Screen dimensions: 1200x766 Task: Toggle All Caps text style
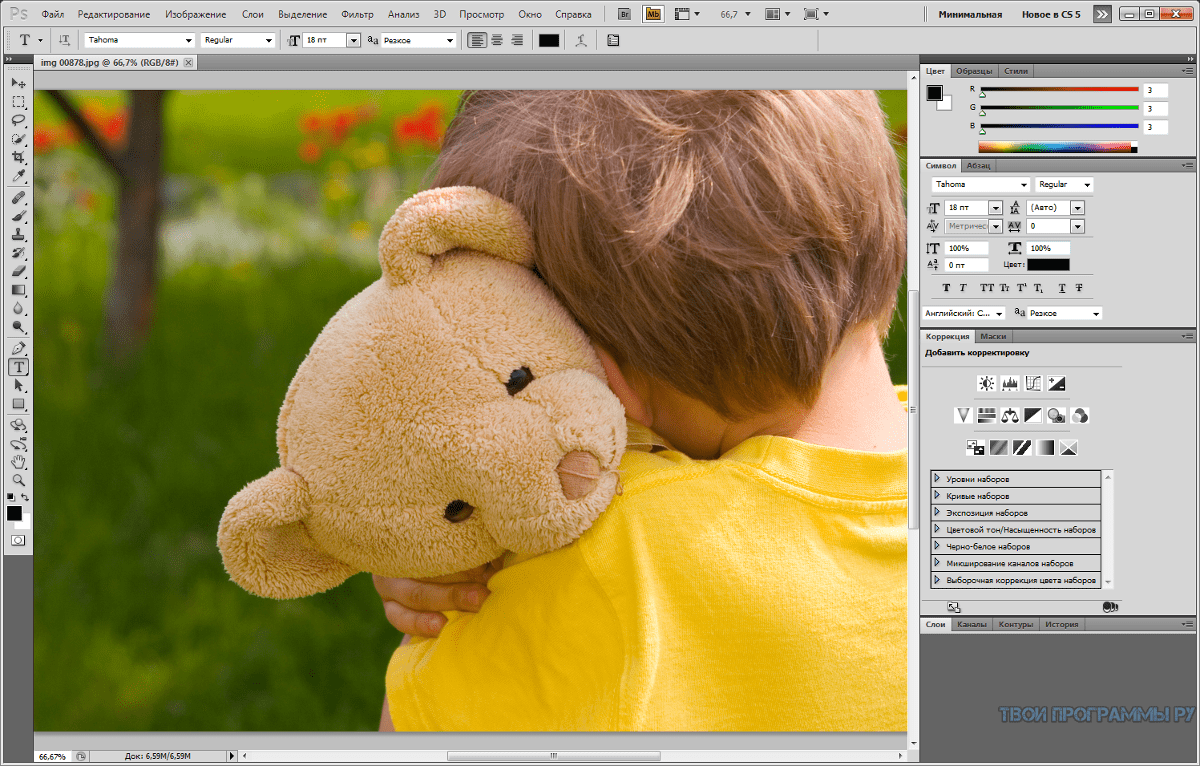pos(987,288)
